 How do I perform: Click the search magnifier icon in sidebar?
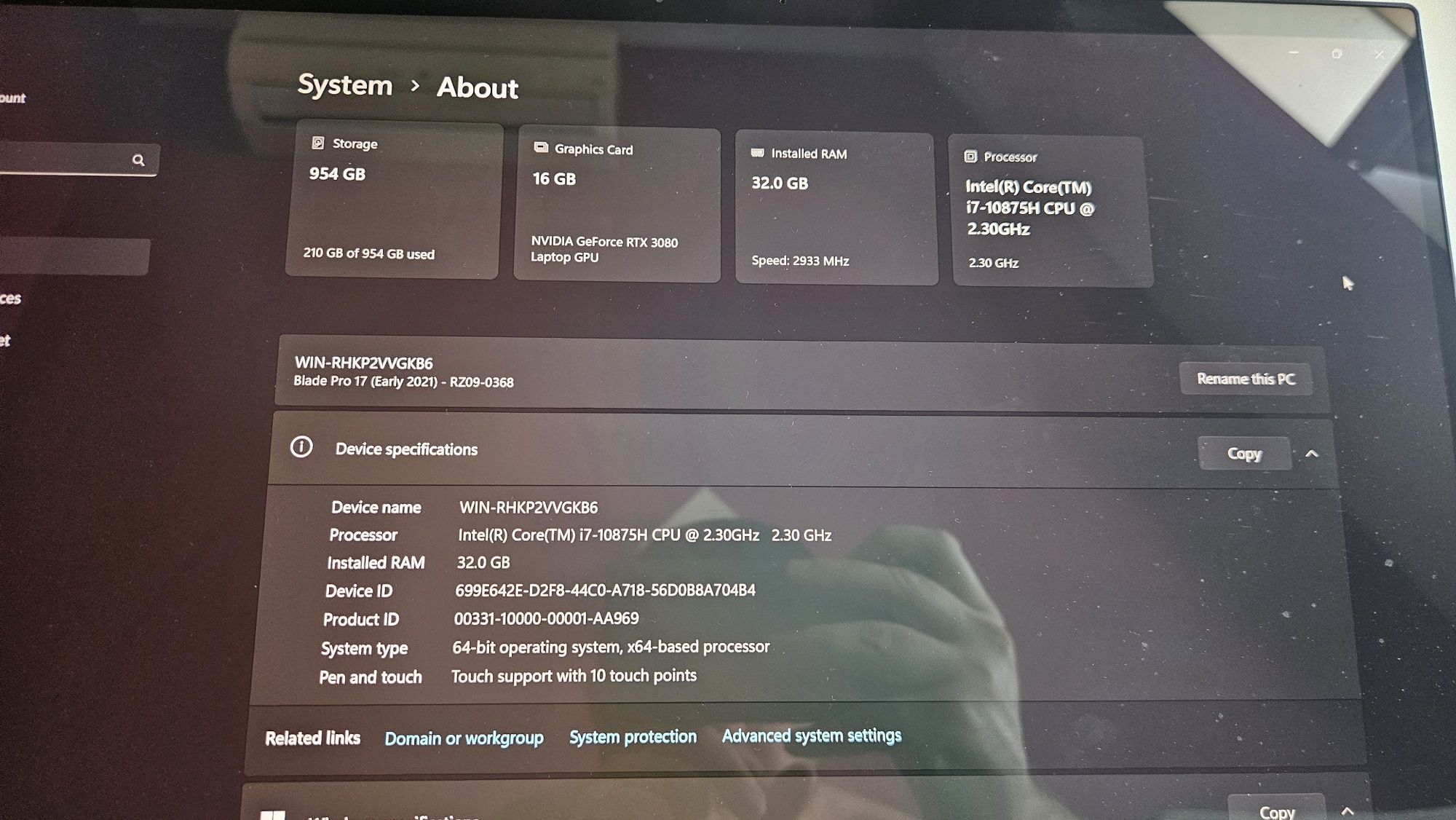tap(138, 159)
